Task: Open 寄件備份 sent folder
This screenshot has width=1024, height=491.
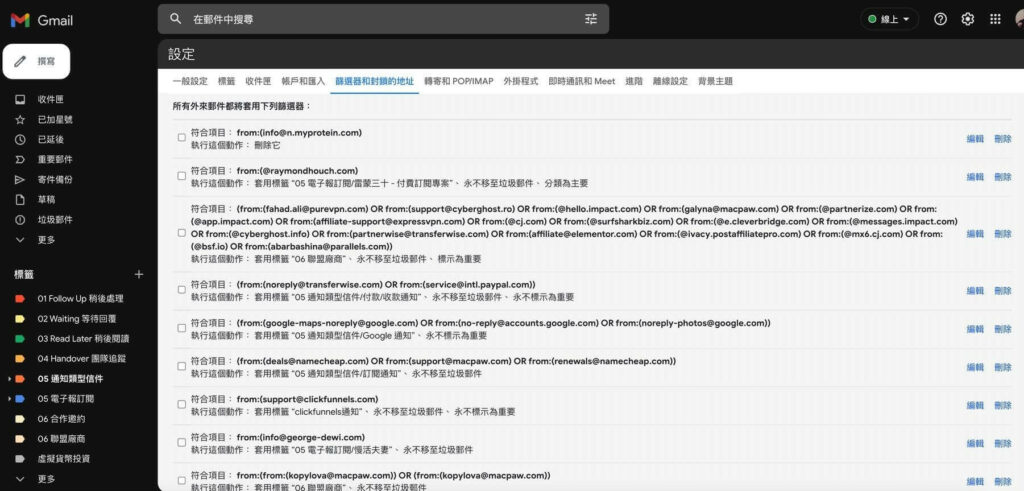Action: click(x=55, y=180)
